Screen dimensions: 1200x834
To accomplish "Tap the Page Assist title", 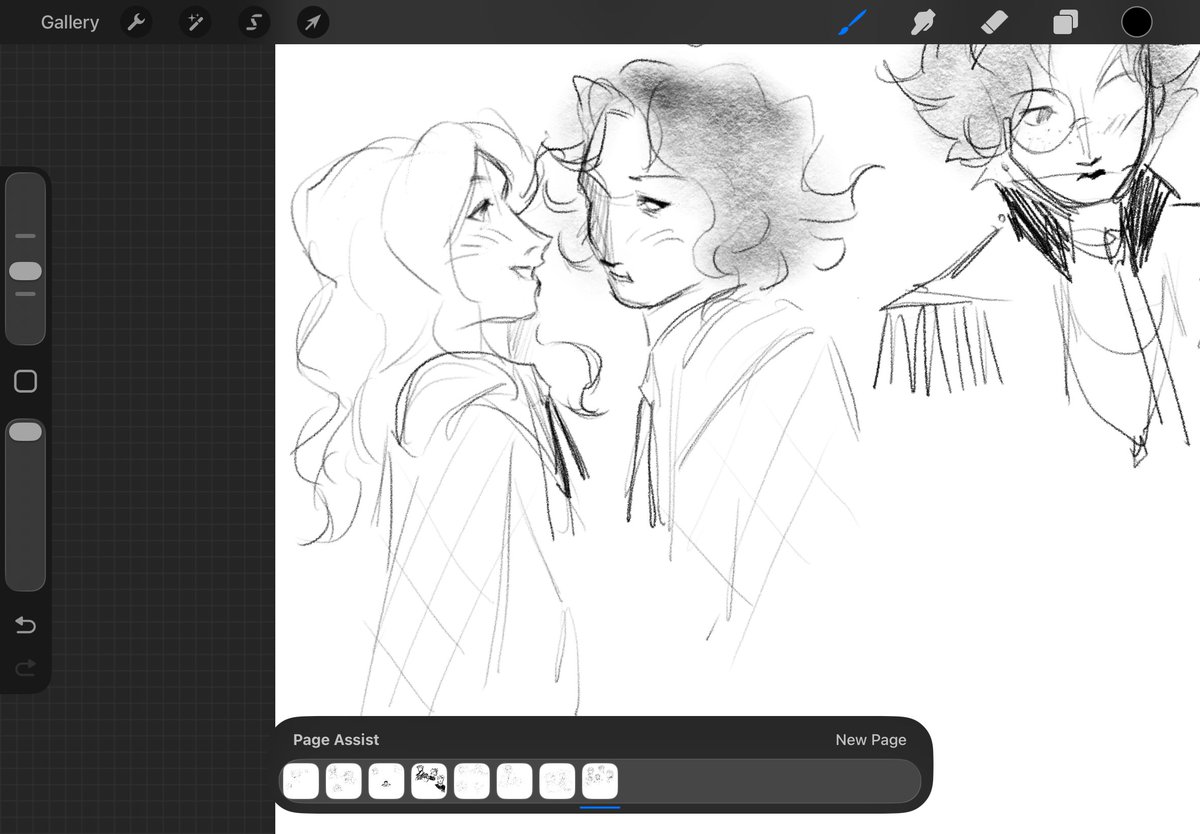I will tap(336, 740).
